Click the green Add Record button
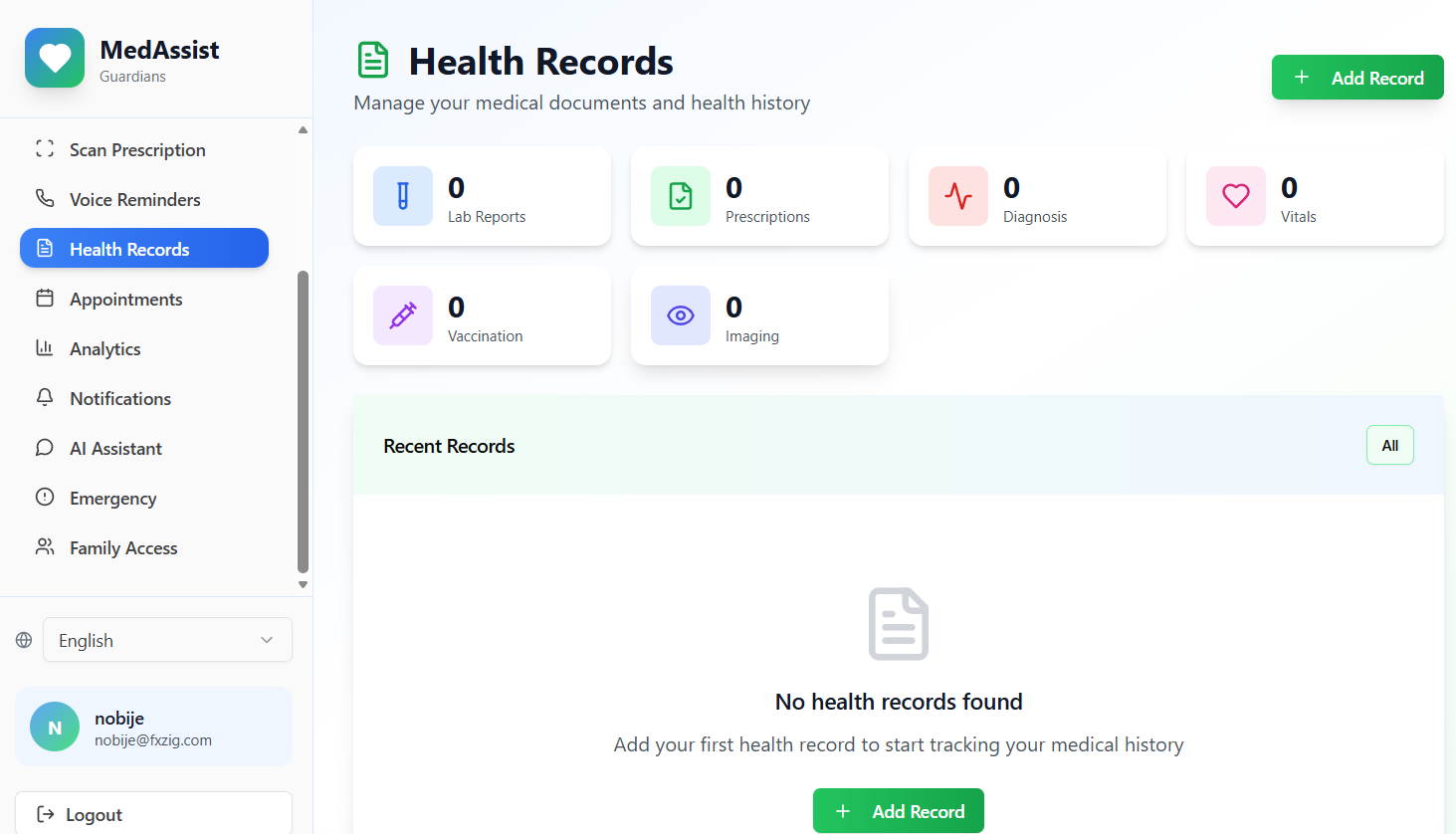The image size is (1456, 834). [1356, 77]
